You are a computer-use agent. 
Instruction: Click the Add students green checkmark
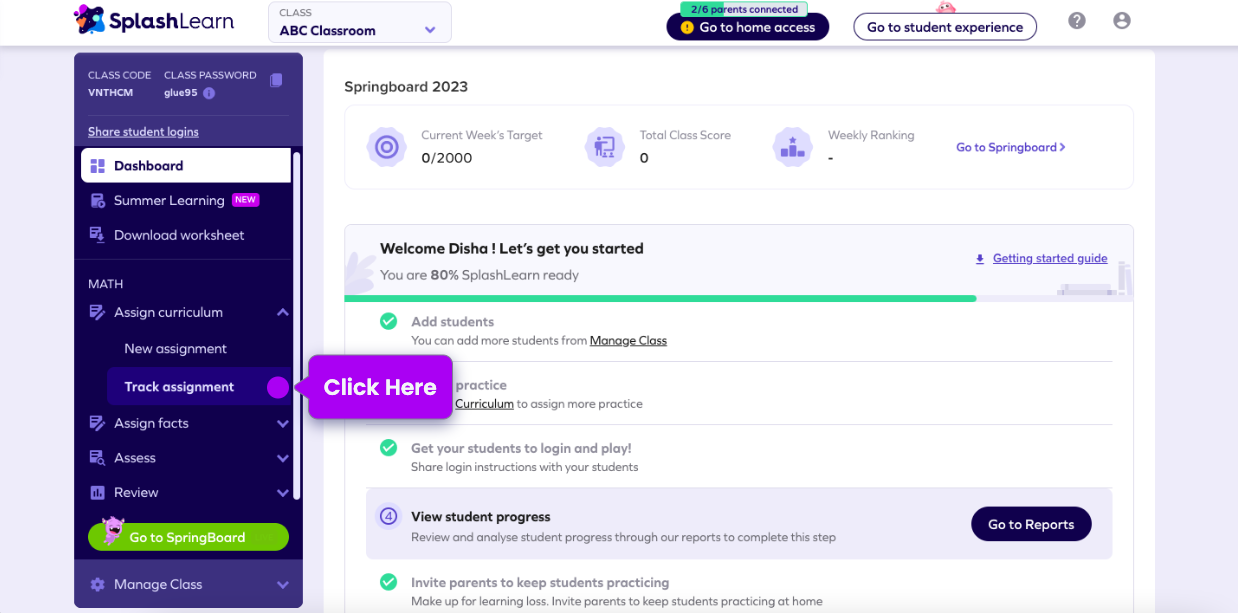pos(388,321)
